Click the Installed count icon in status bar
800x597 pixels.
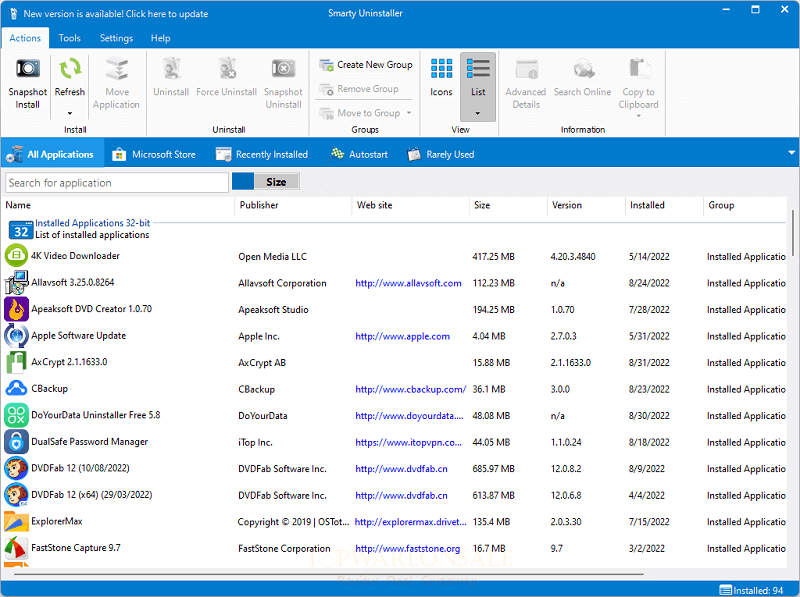tap(726, 590)
